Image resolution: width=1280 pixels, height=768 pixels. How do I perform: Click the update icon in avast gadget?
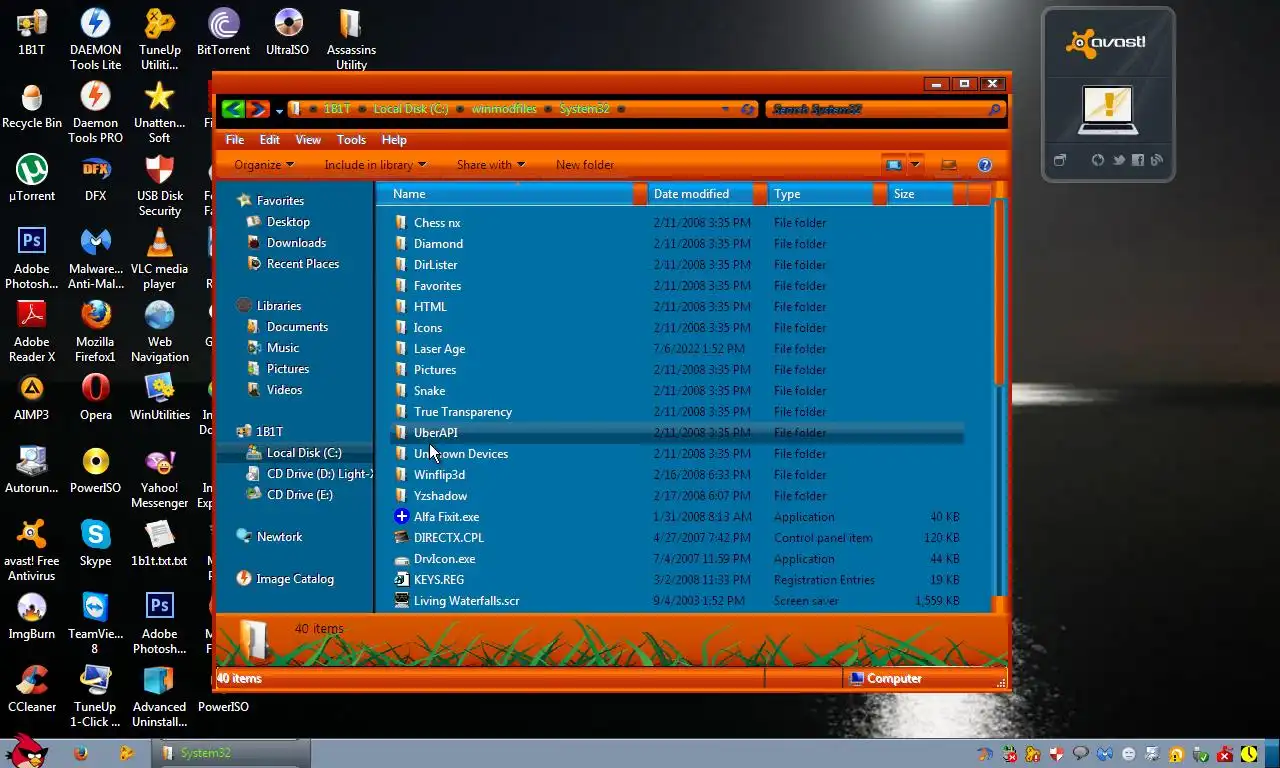click(x=1097, y=160)
